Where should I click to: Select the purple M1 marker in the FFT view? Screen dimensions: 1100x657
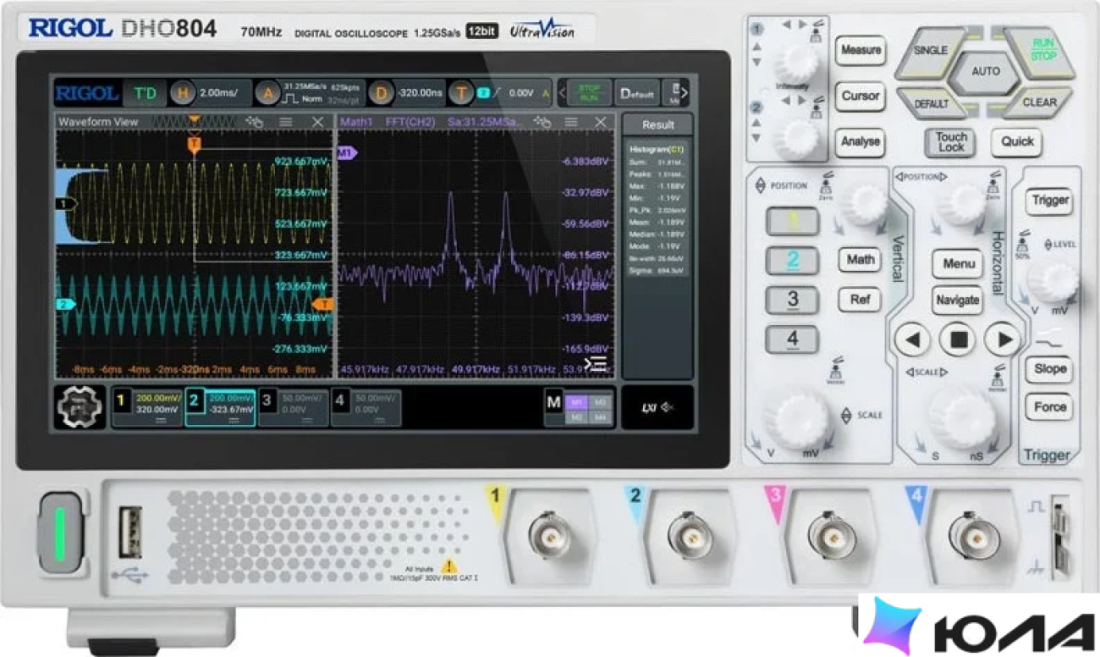pos(347,152)
